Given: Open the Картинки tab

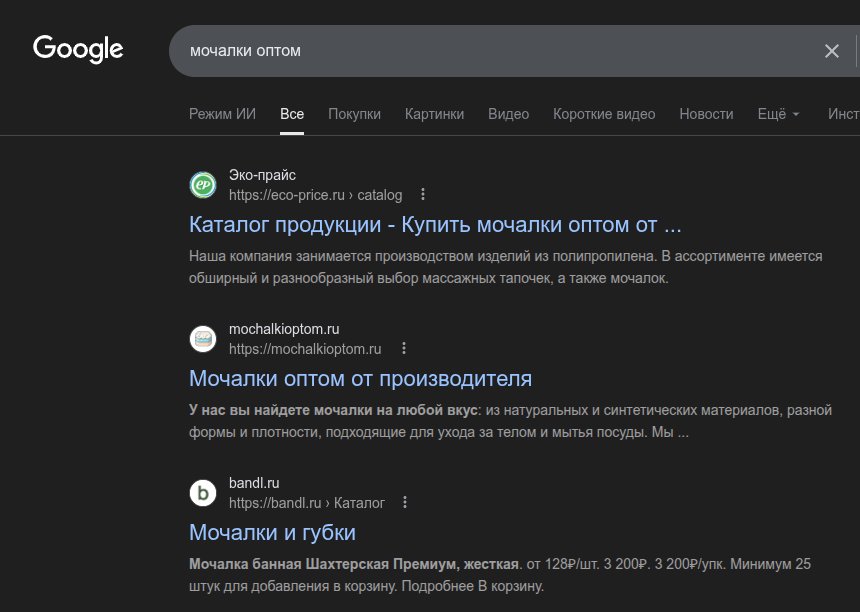Looking at the screenshot, I should pyautogui.click(x=434, y=114).
